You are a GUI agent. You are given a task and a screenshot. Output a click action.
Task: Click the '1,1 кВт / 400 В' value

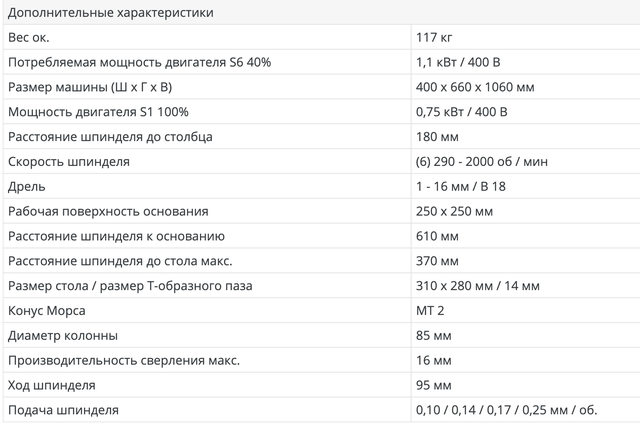[x=458, y=62]
